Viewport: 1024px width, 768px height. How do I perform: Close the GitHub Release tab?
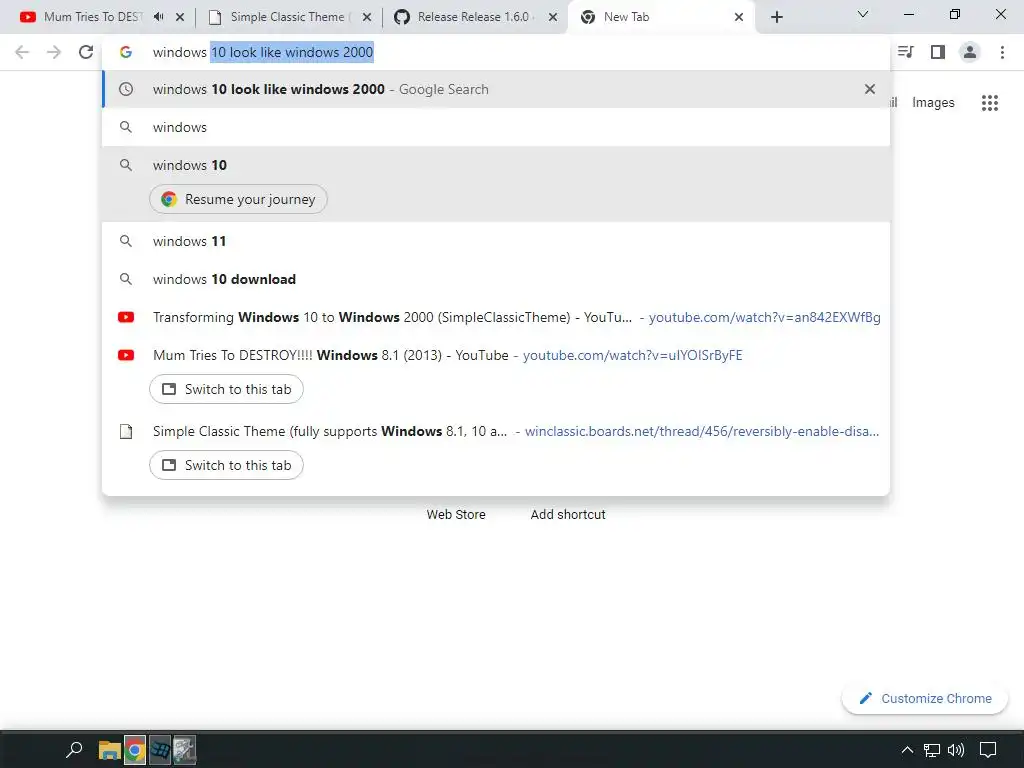tap(552, 17)
